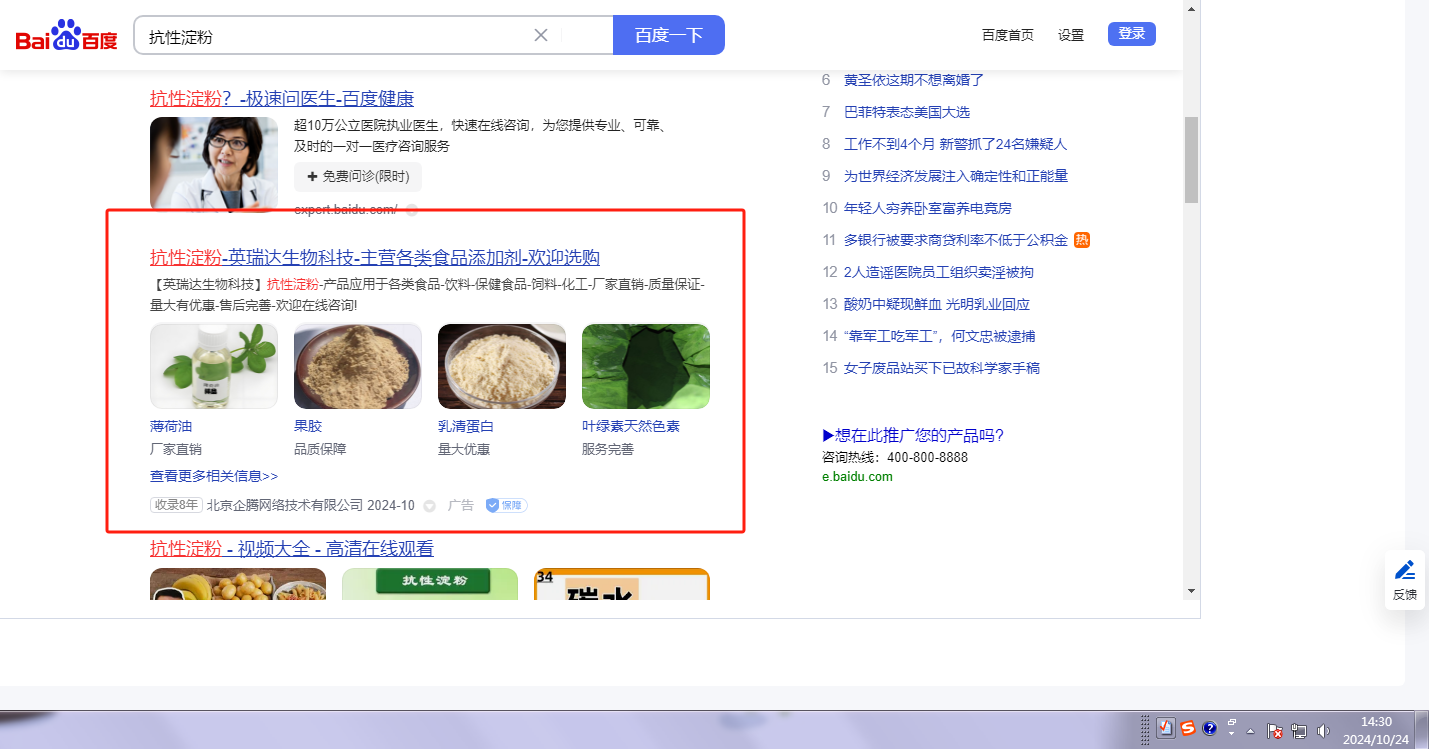
Task: Click 北京企腾网络技术有限公司 source text
Action: 285,505
